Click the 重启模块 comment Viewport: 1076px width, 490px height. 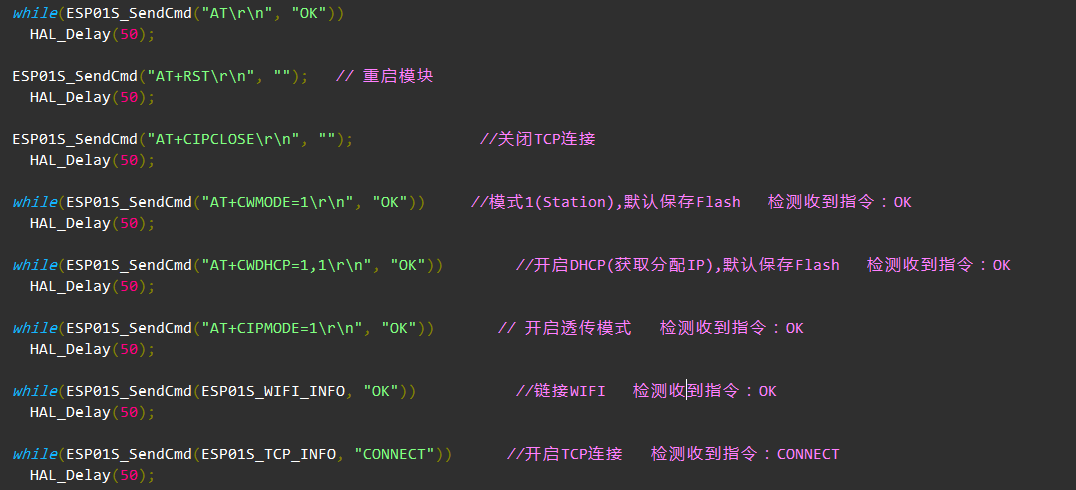pos(394,76)
